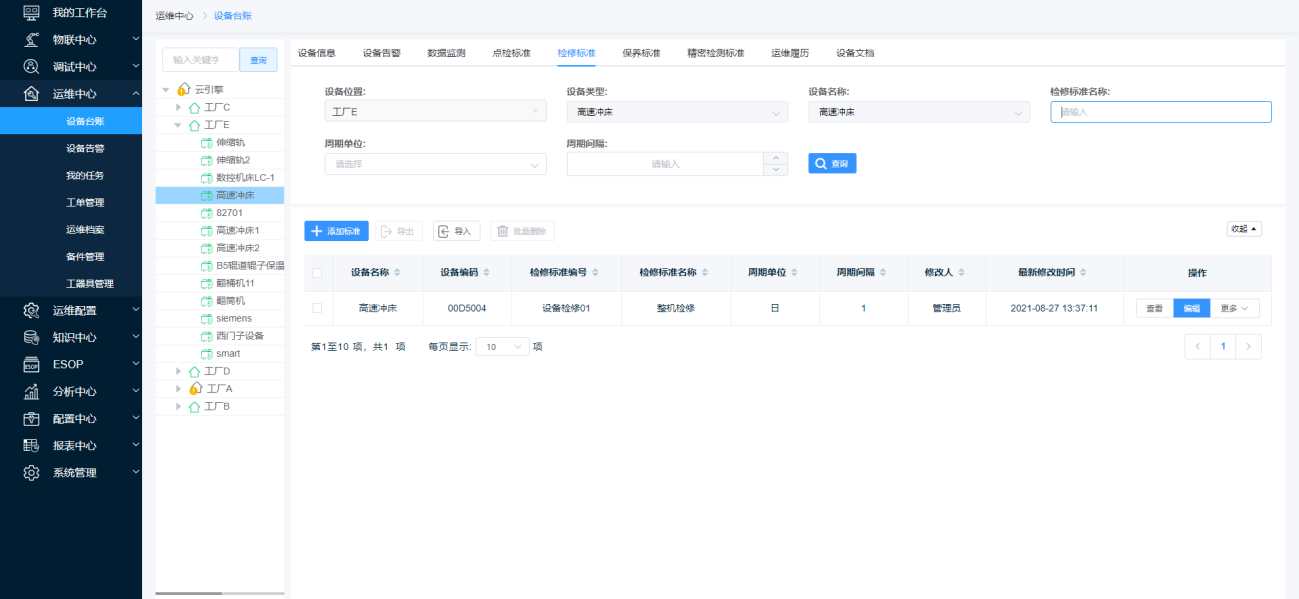Switch to the 保养标准 tab

click(641, 53)
